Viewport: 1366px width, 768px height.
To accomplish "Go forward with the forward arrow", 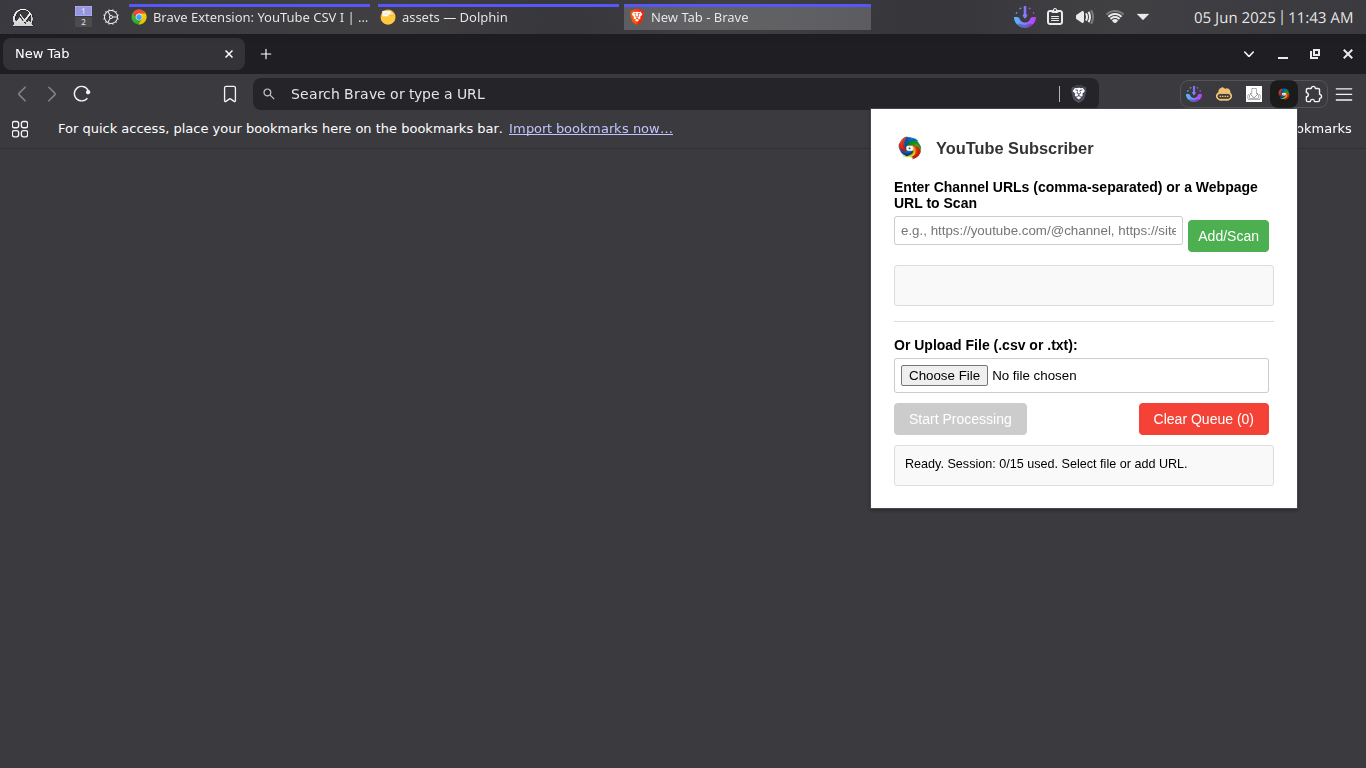I will coord(52,94).
